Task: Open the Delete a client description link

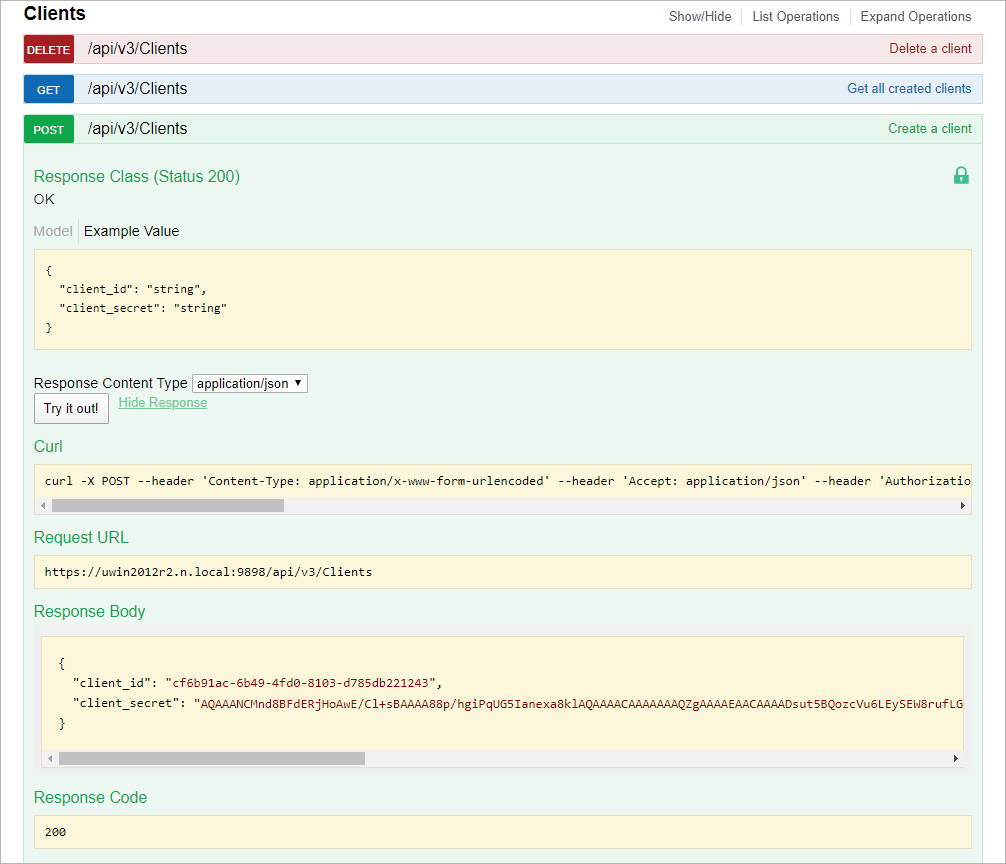Action: [x=930, y=49]
